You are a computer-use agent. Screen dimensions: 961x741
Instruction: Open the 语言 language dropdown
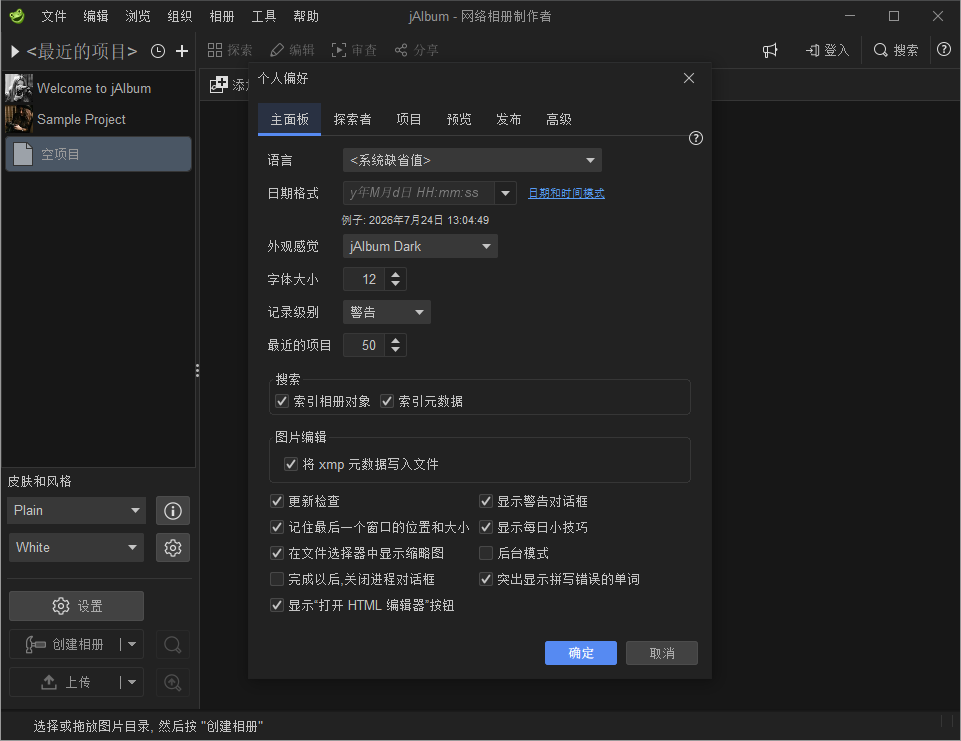pos(472,160)
